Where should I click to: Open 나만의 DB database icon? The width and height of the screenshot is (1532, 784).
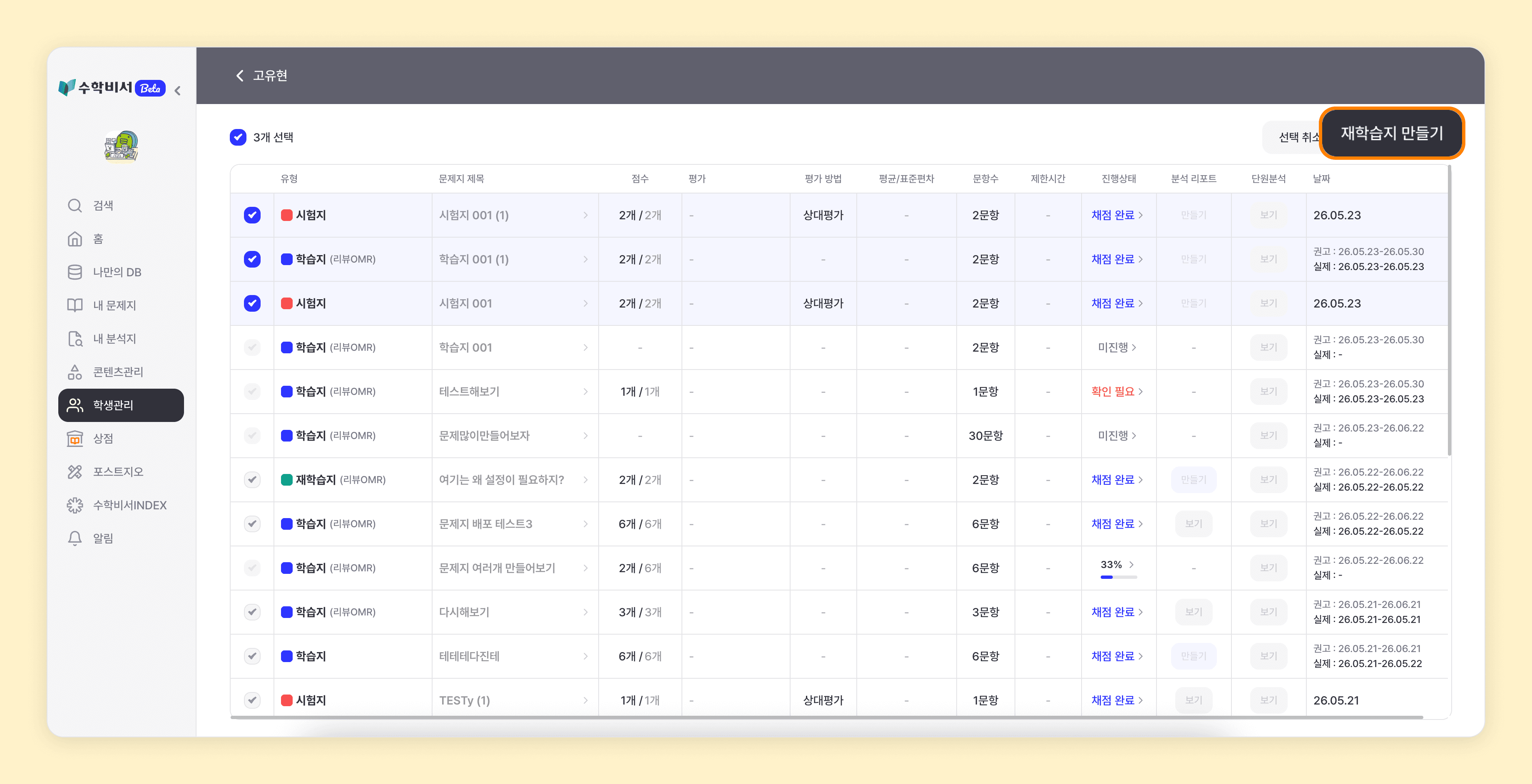[x=75, y=272]
